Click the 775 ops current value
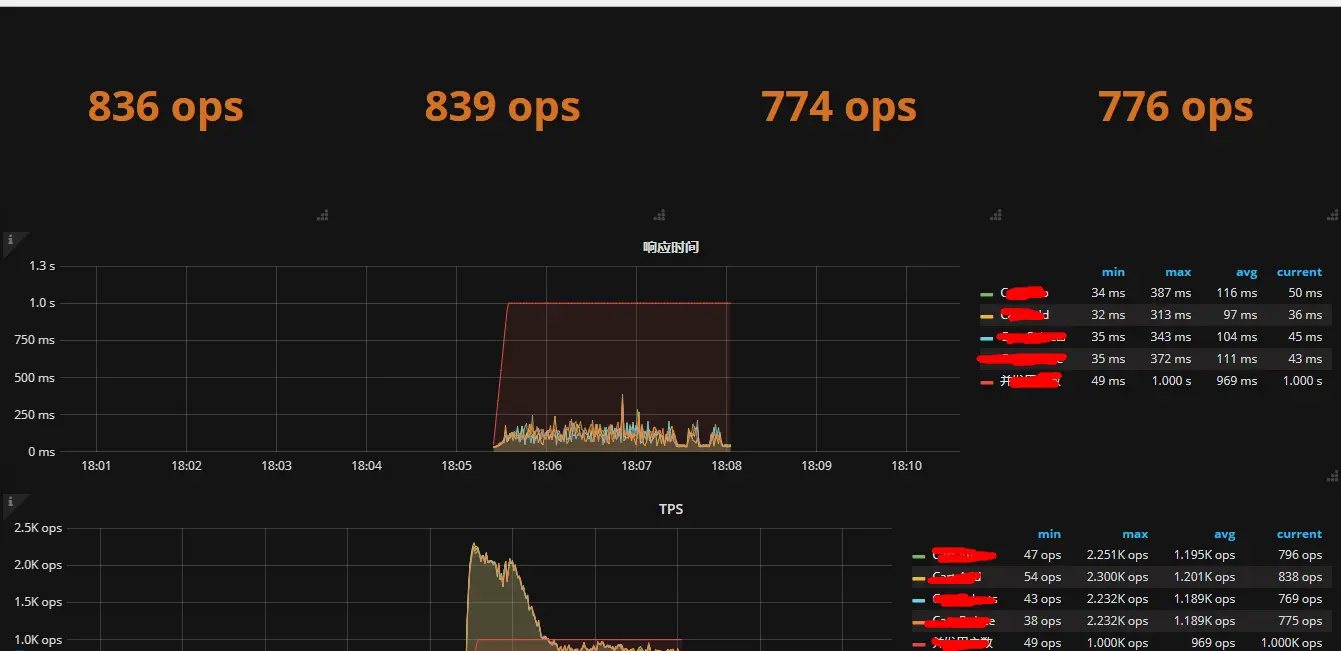 (x=1300, y=621)
